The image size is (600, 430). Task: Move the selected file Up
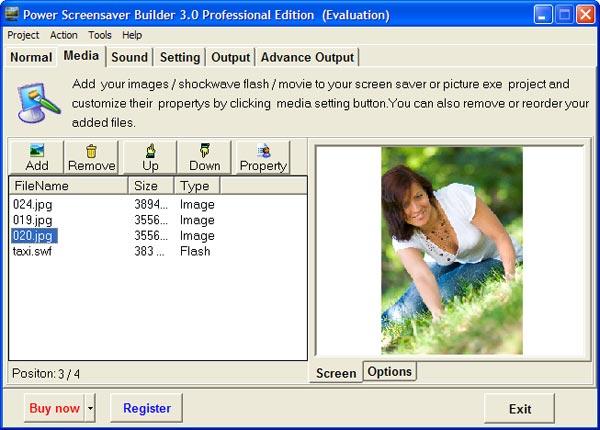[150, 157]
